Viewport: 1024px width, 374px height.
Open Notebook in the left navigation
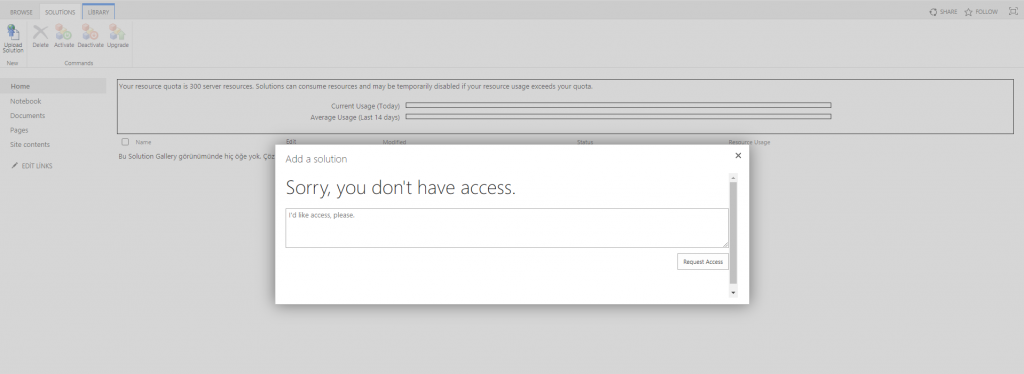point(25,101)
